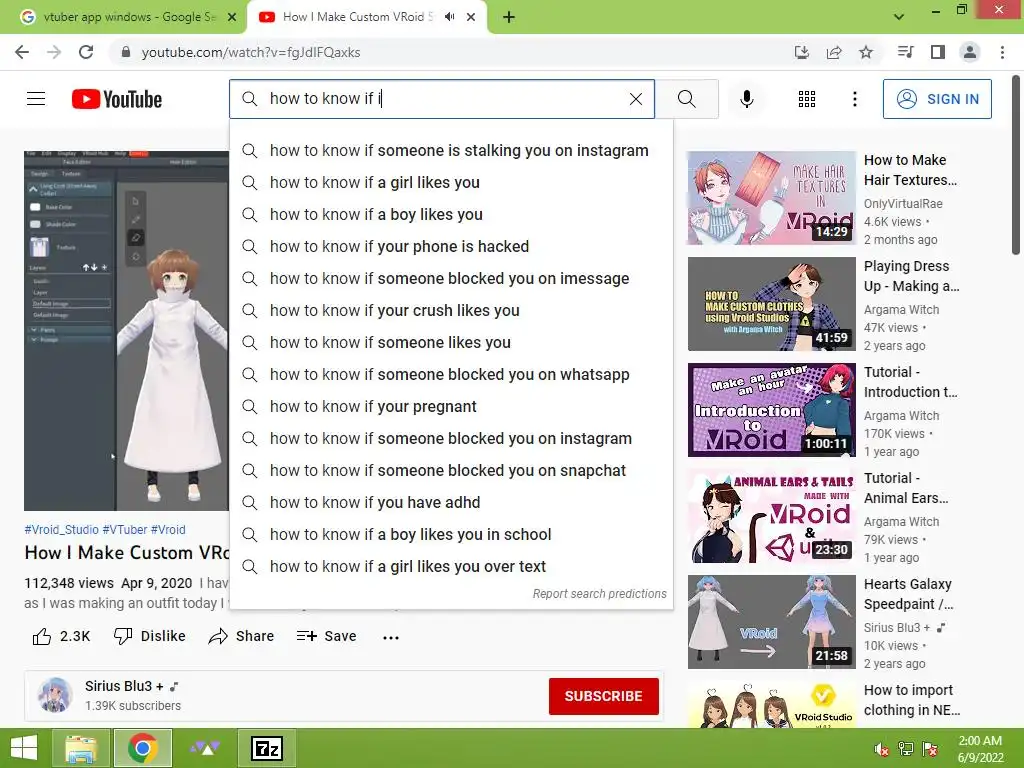Click muted volume icon in system tray
Image resolution: width=1024 pixels, height=768 pixels.
point(881,749)
